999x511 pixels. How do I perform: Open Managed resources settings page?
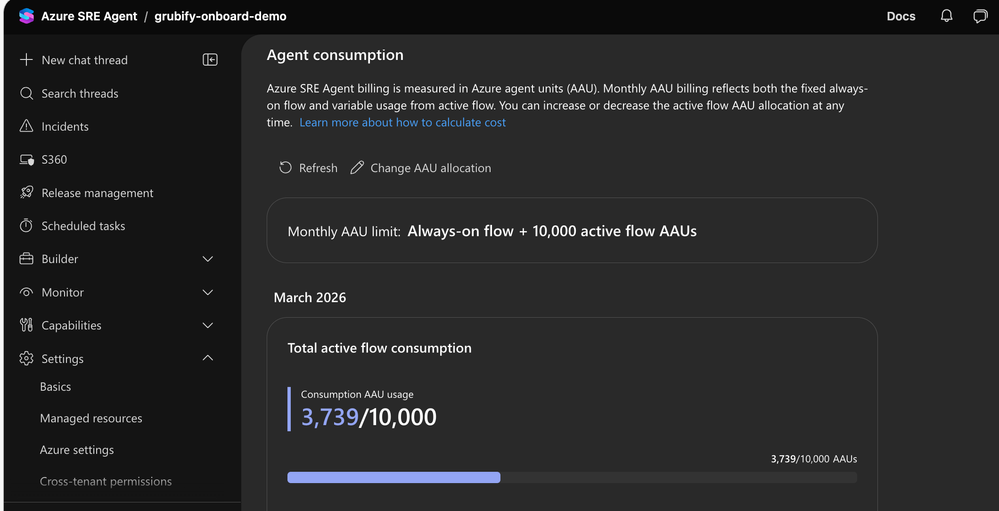click(91, 418)
